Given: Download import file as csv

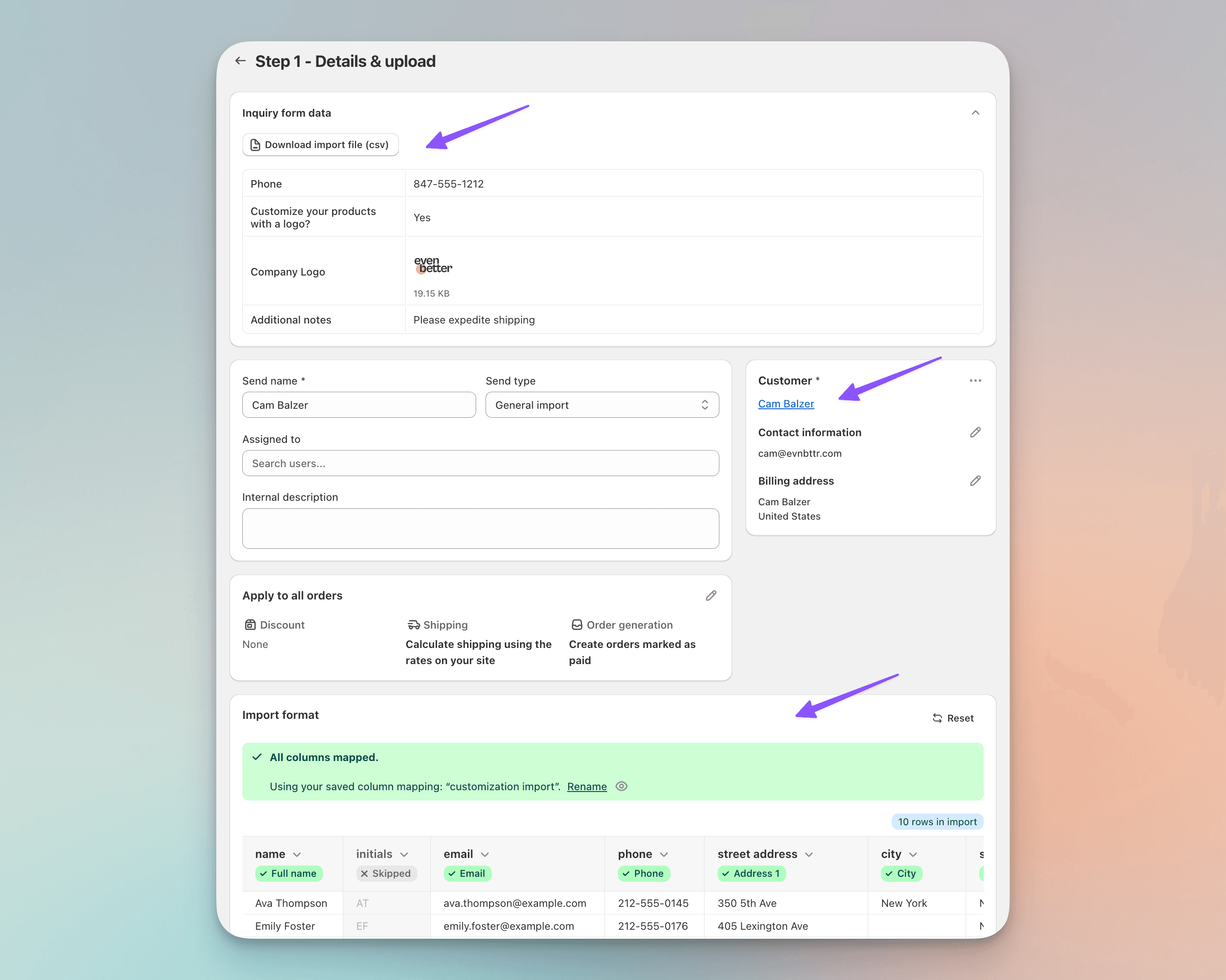Looking at the screenshot, I should (x=320, y=144).
